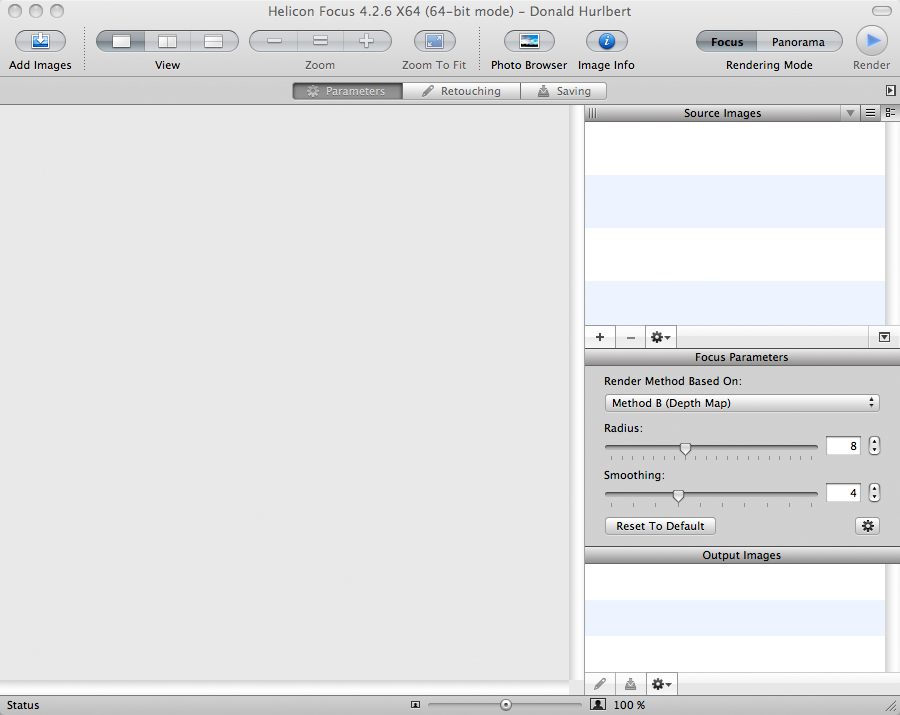Image resolution: width=900 pixels, height=715 pixels.
Task: Adjust the status bar zoom slider
Action: pyautogui.click(x=505, y=705)
